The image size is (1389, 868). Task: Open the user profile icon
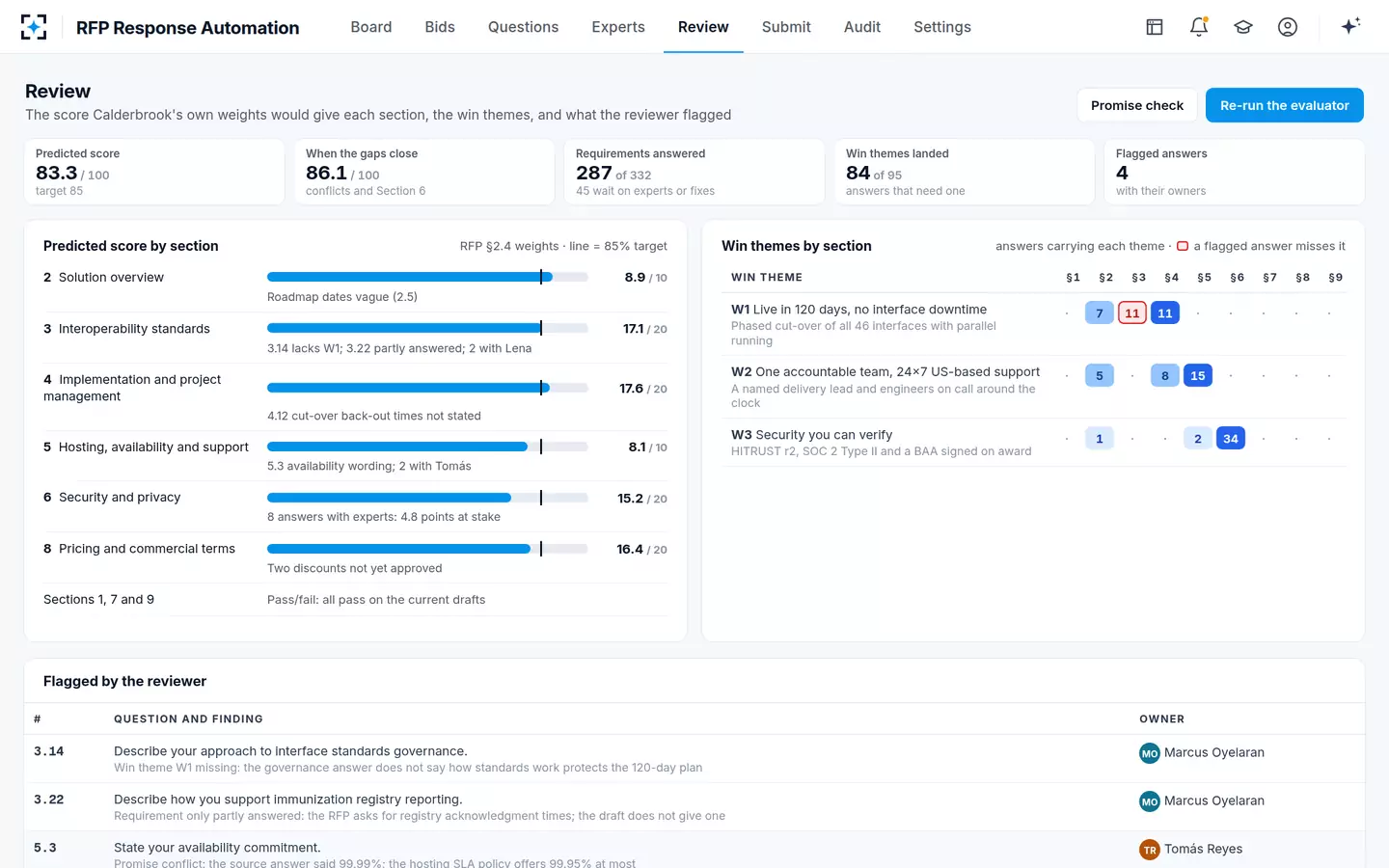pos(1288,27)
